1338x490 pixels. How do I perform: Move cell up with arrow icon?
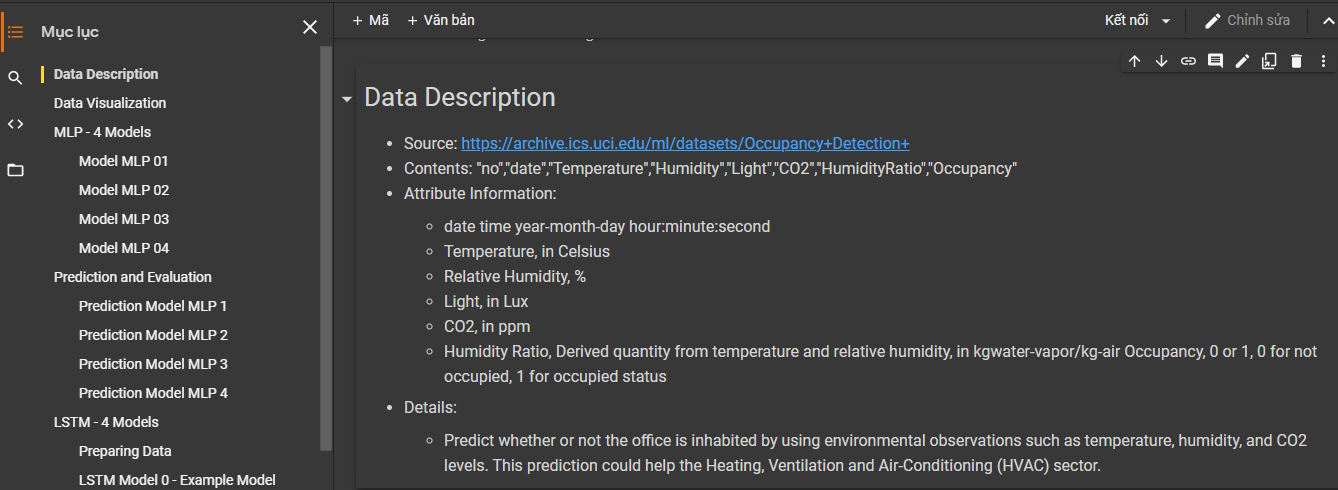tap(1134, 61)
